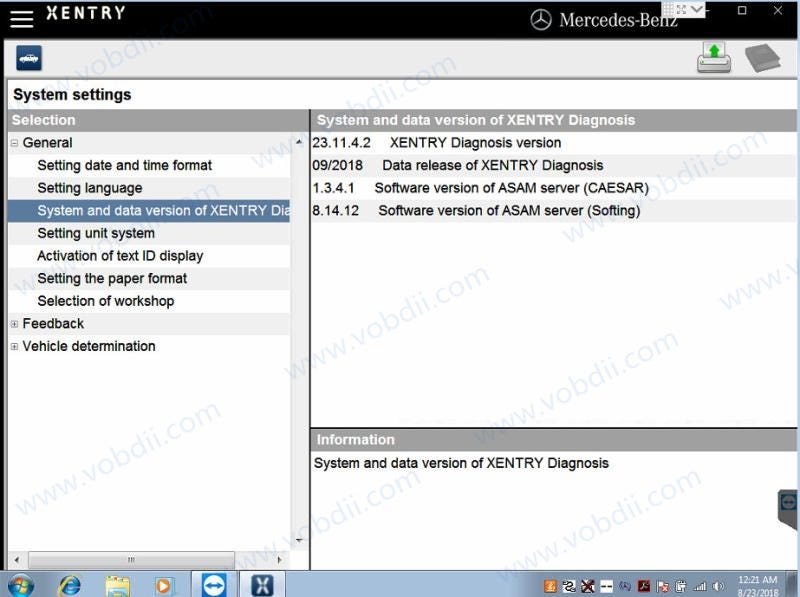Click the Adobe Reader tray icon
The width and height of the screenshot is (800, 597).
tap(644, 586)
